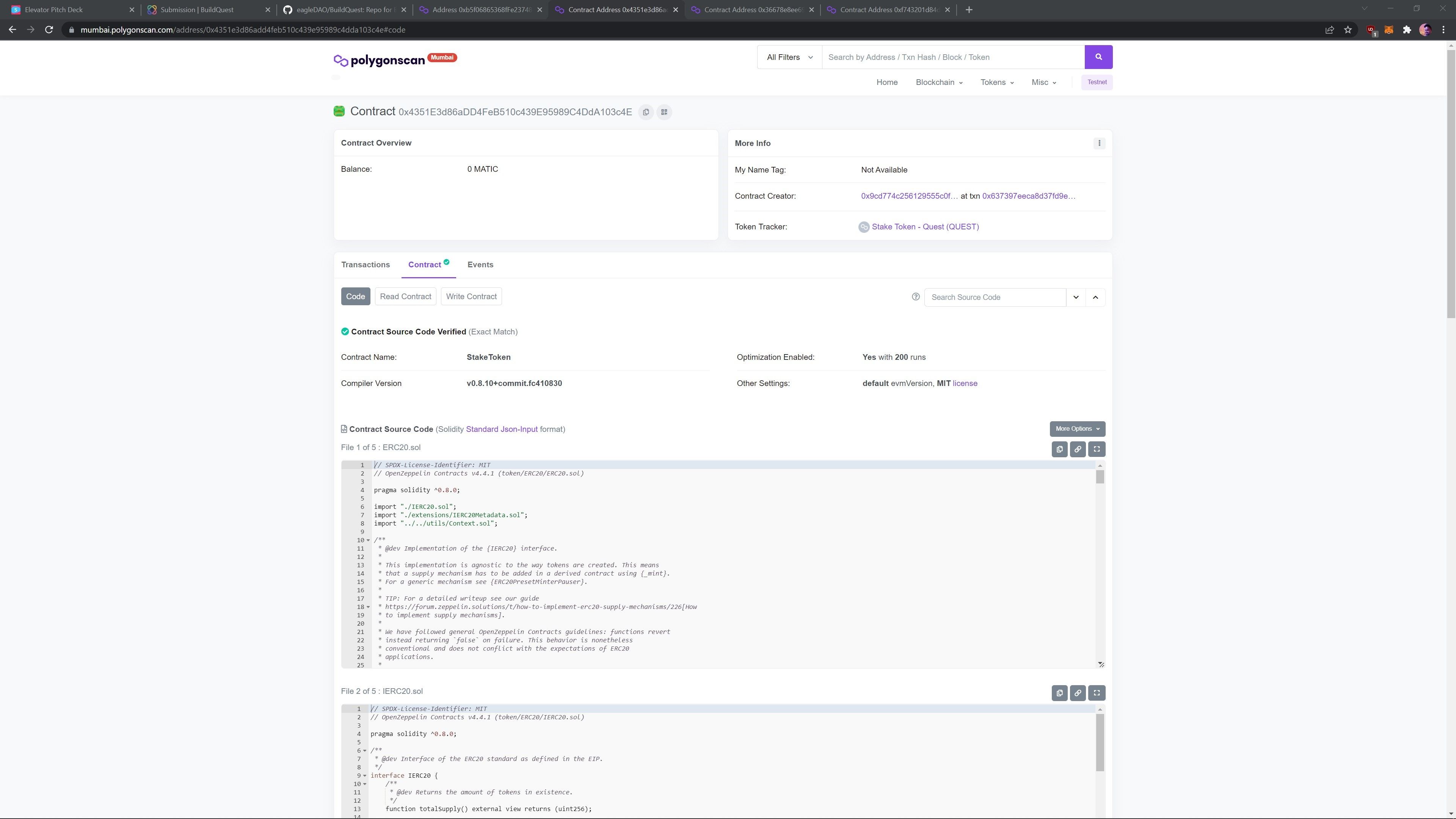The image size is (1456, 819).
Task: Bookmark this page with star icon
Action: tap(1348, 30)
